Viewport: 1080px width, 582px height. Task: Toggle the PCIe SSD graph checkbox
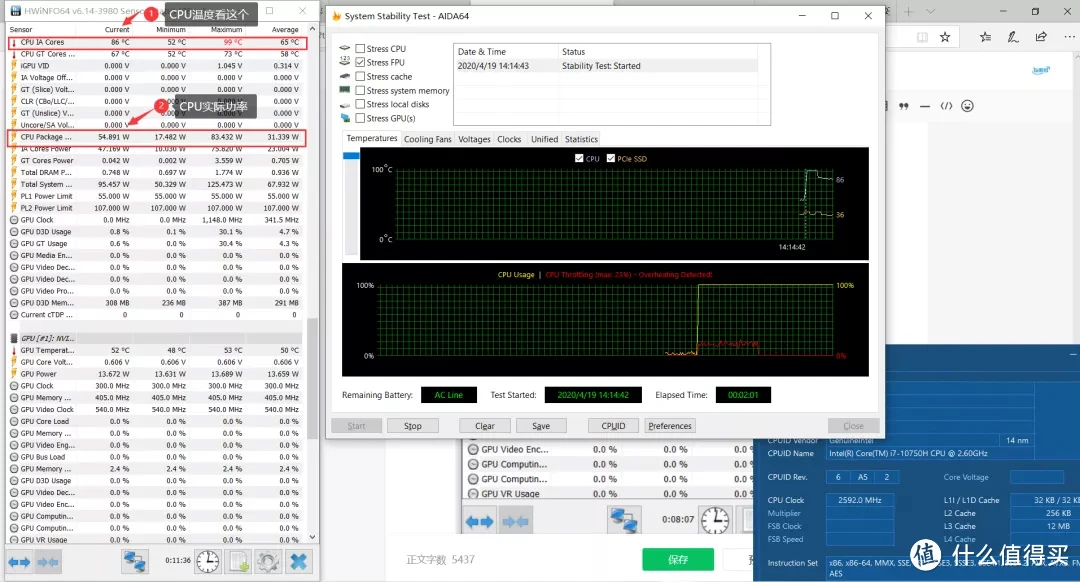[610, 158]
